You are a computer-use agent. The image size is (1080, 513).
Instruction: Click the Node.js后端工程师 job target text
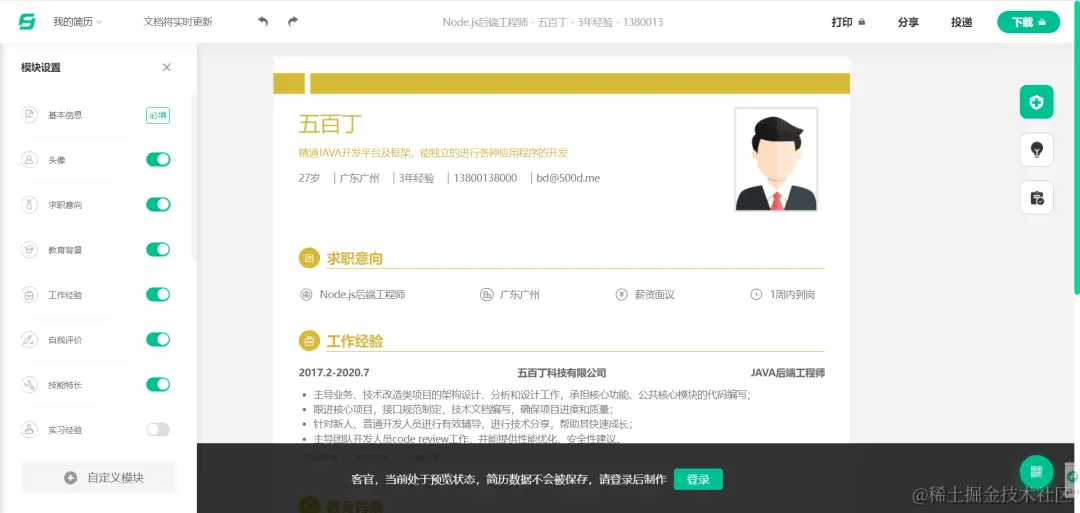click(362, 295)
